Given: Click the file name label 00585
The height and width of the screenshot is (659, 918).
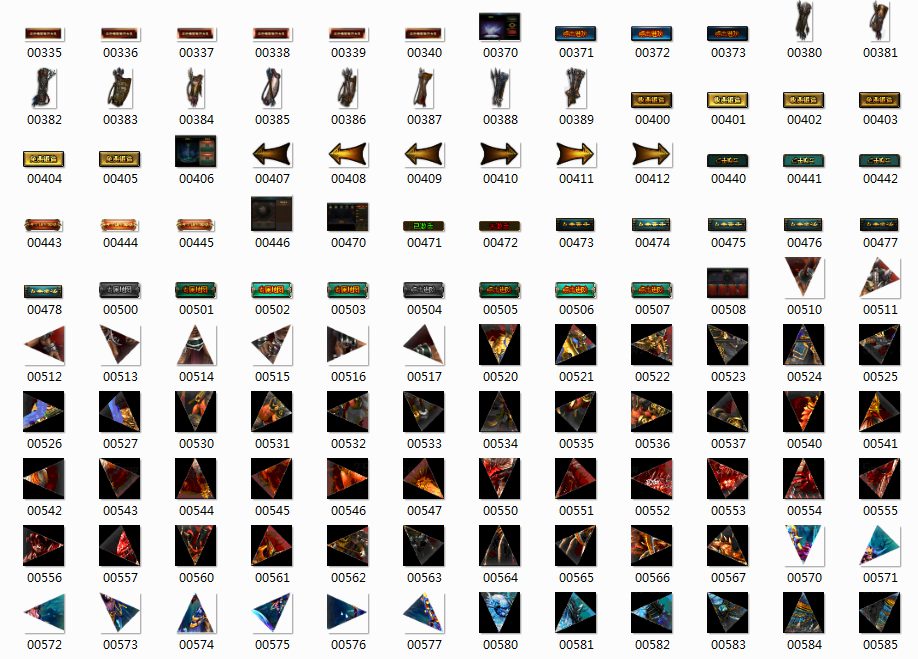Looking at the screenshot, I should pyautogui.click(x=880, y=645).
